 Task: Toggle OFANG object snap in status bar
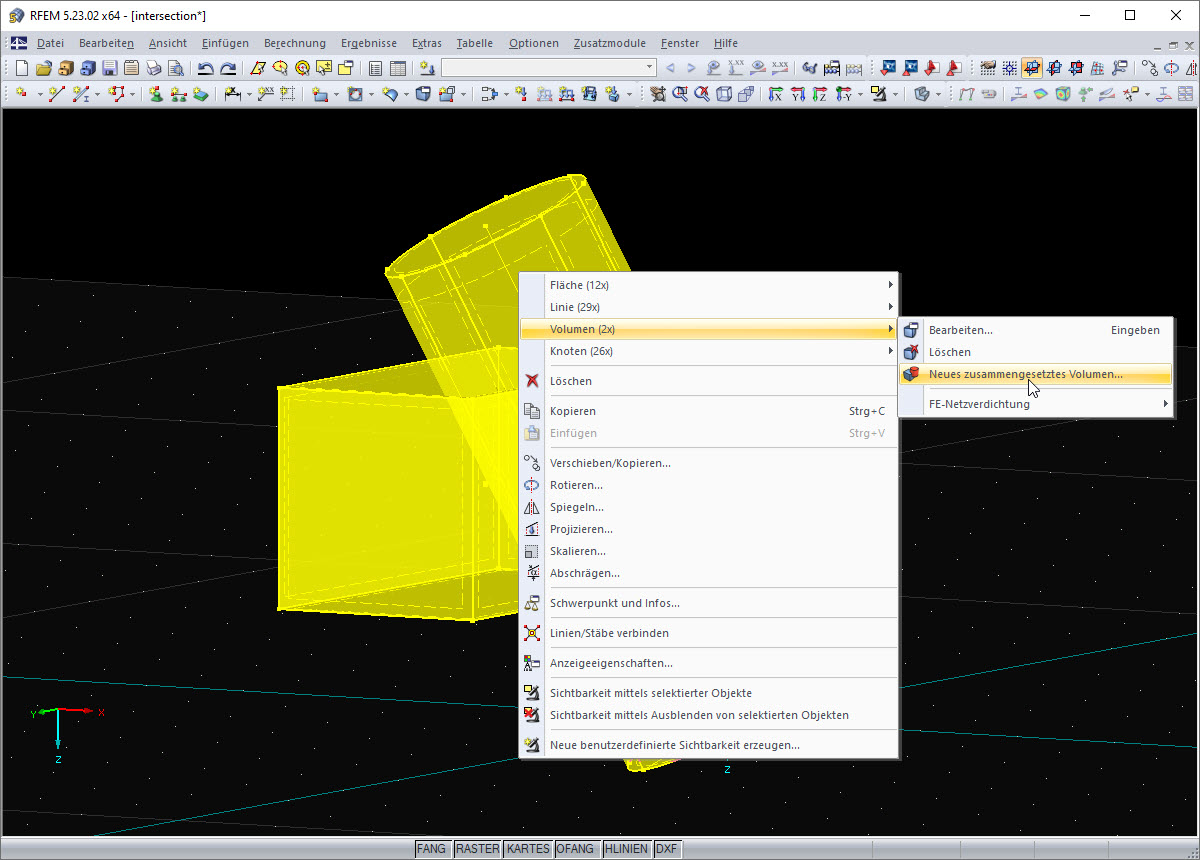[x=576, y=849]
